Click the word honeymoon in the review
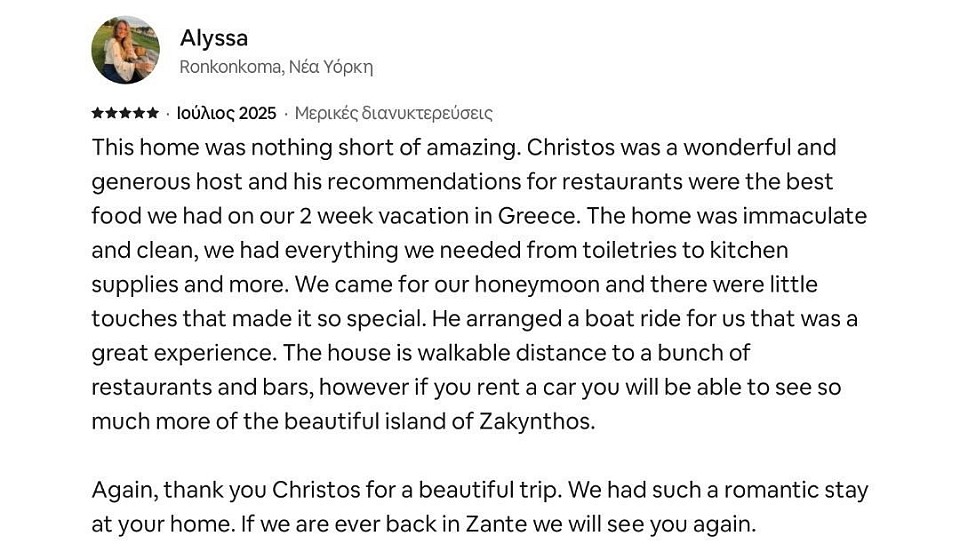960x544 pixels. (537, 285)
